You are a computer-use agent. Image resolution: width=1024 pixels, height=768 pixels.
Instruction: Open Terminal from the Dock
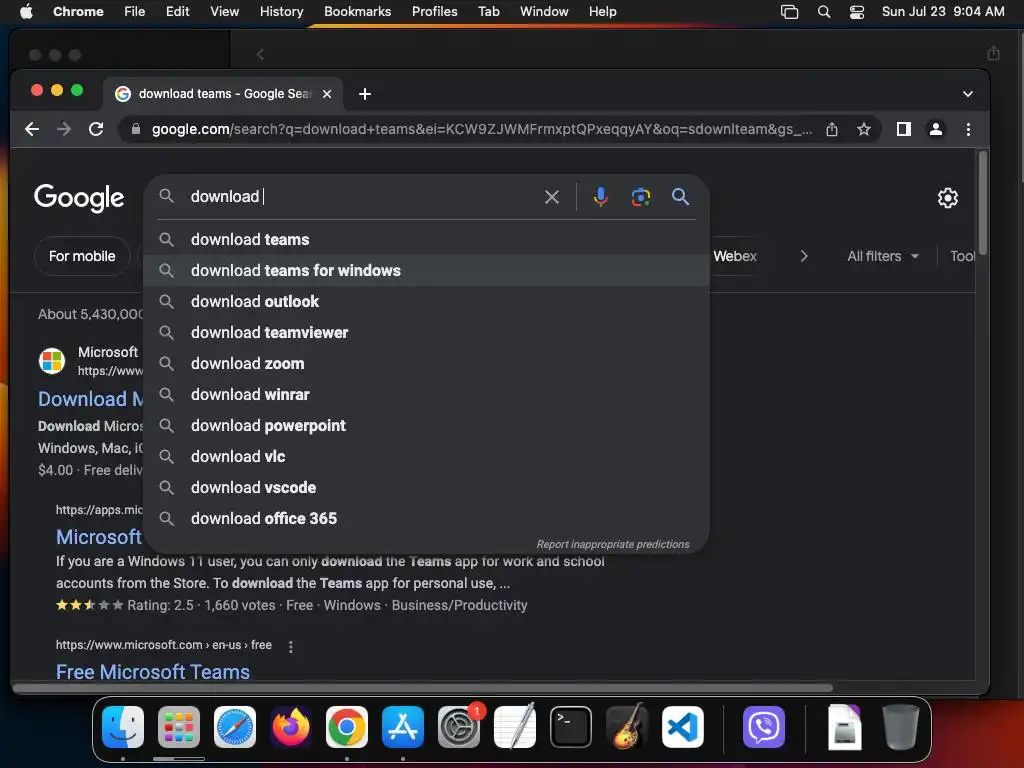(571, 727)
